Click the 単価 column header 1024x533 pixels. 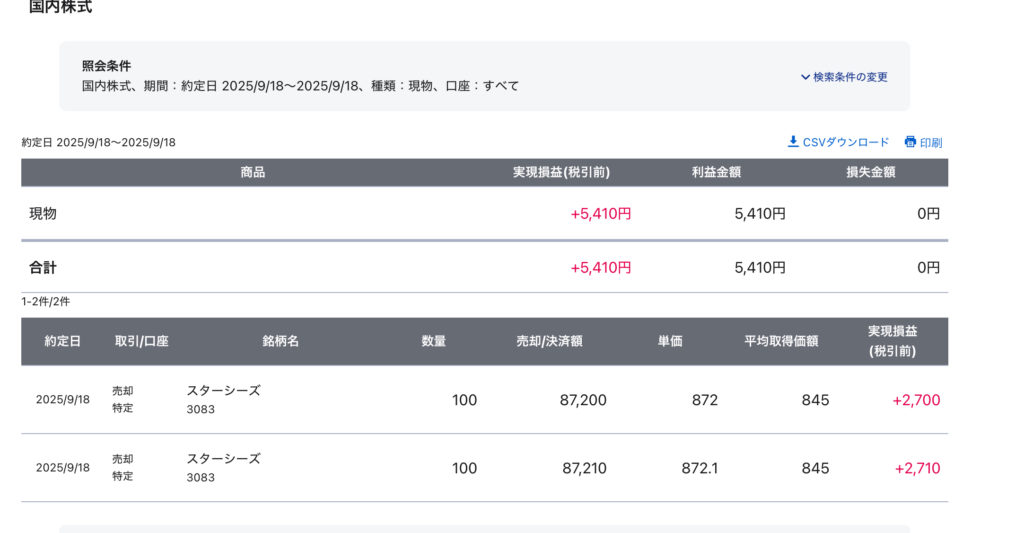[670, 341]
